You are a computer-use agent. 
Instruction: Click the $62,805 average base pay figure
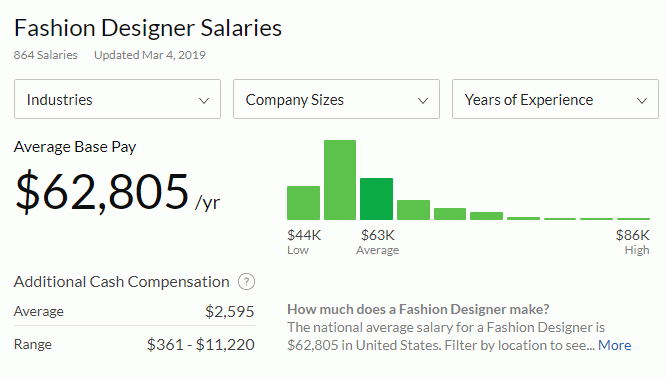click(102, 191)
